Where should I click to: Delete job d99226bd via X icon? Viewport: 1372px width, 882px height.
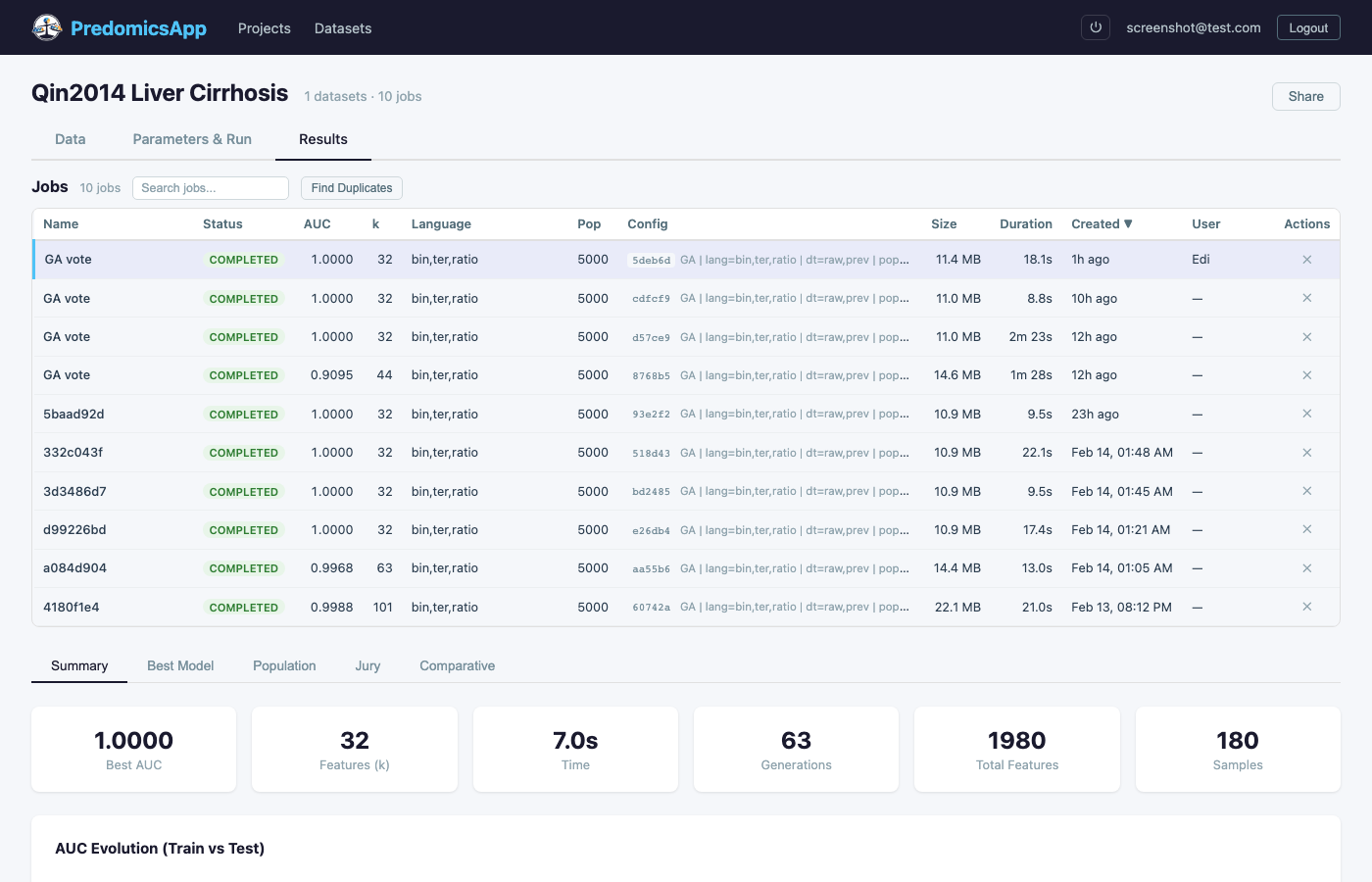tap(1306, 529)
